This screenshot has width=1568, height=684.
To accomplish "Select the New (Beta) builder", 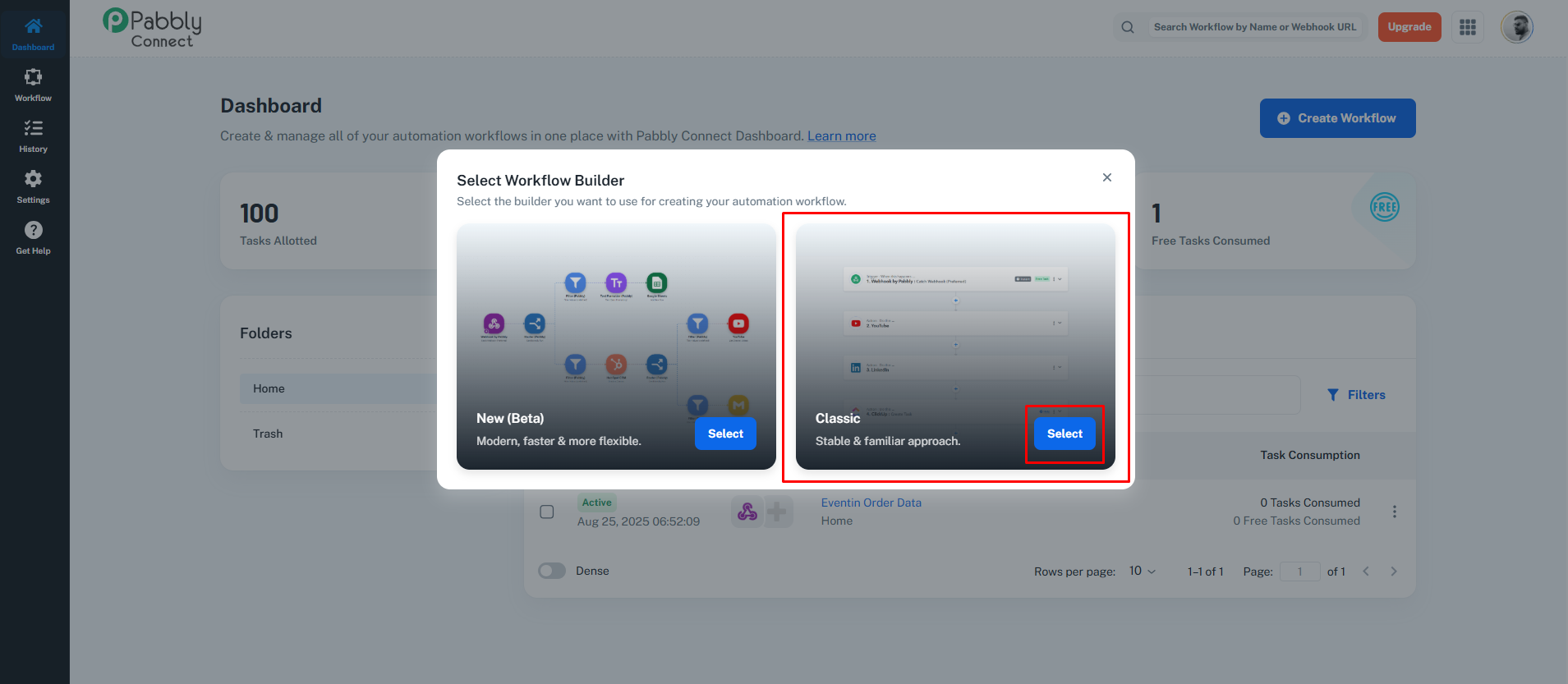I will 725,434.
